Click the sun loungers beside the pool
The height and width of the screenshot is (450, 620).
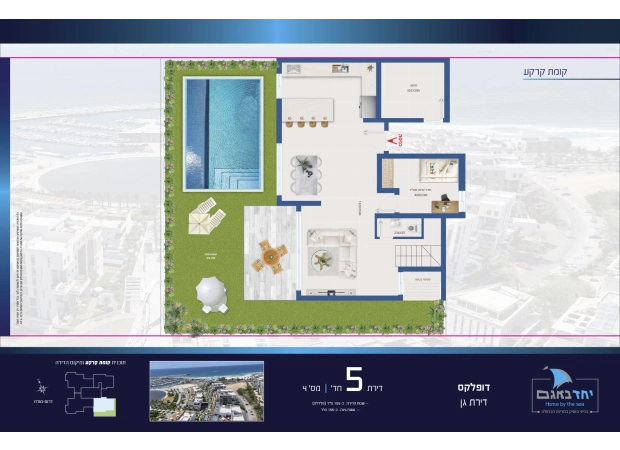pos(207,216)
